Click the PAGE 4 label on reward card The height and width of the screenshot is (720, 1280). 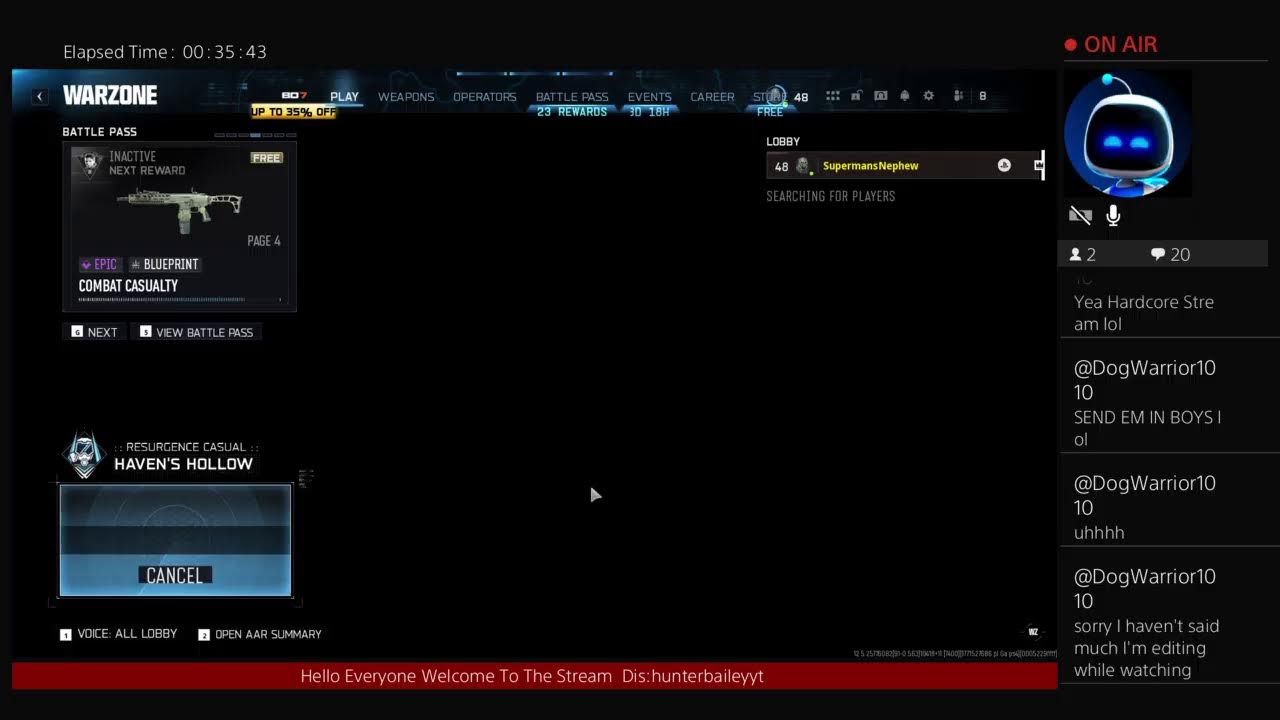click(x=264, y=241)
